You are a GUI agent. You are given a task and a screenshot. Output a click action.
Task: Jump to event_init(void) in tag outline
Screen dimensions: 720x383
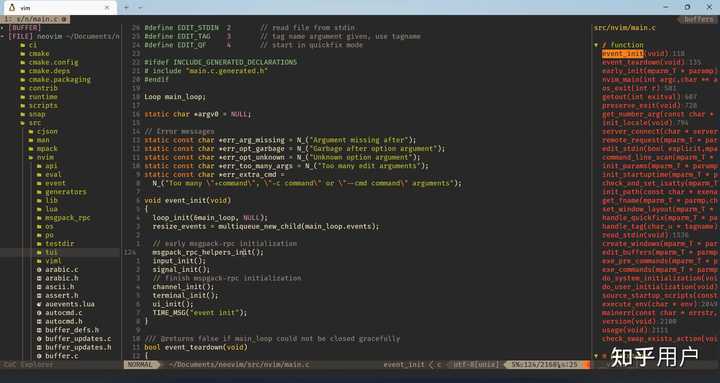[643, 54]
